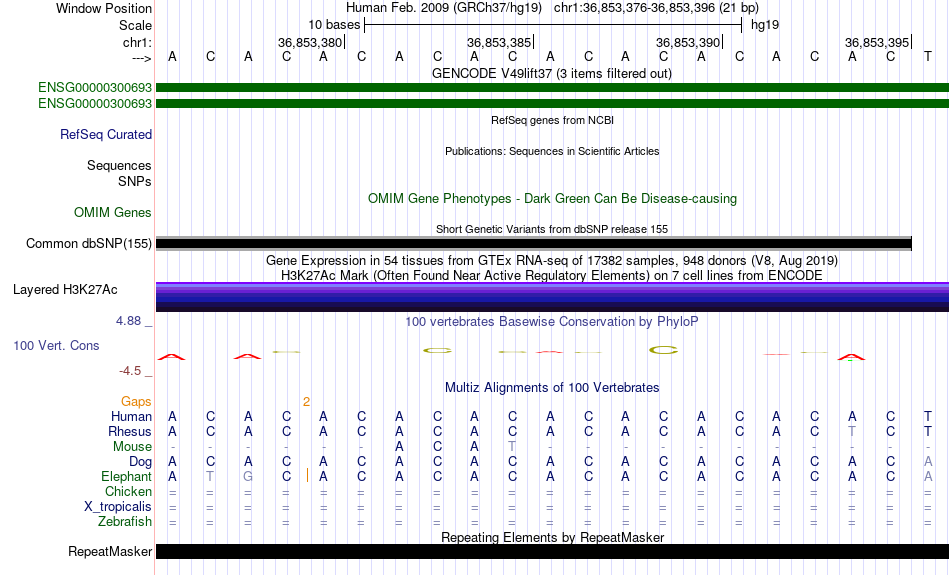The image size is (950, 575).
Task: Open OMIM Gene Phenotypes track title
Action: tap(552, 199)
